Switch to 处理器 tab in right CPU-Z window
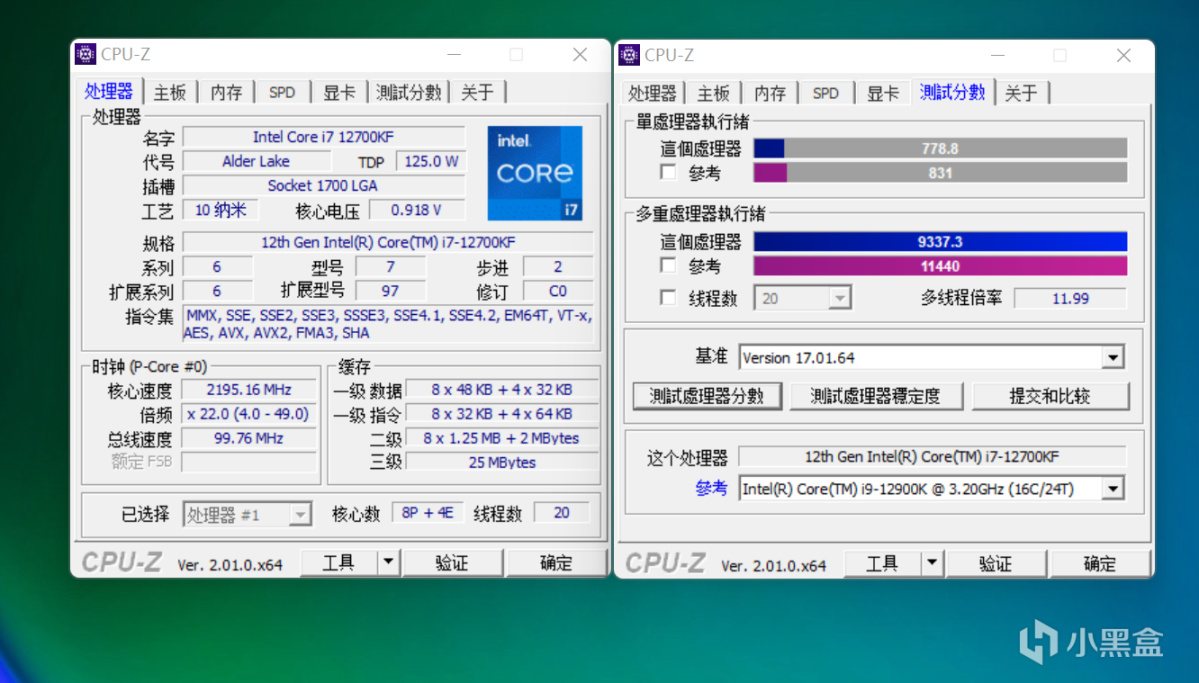The image size is (1199, 683). point(651,93)
